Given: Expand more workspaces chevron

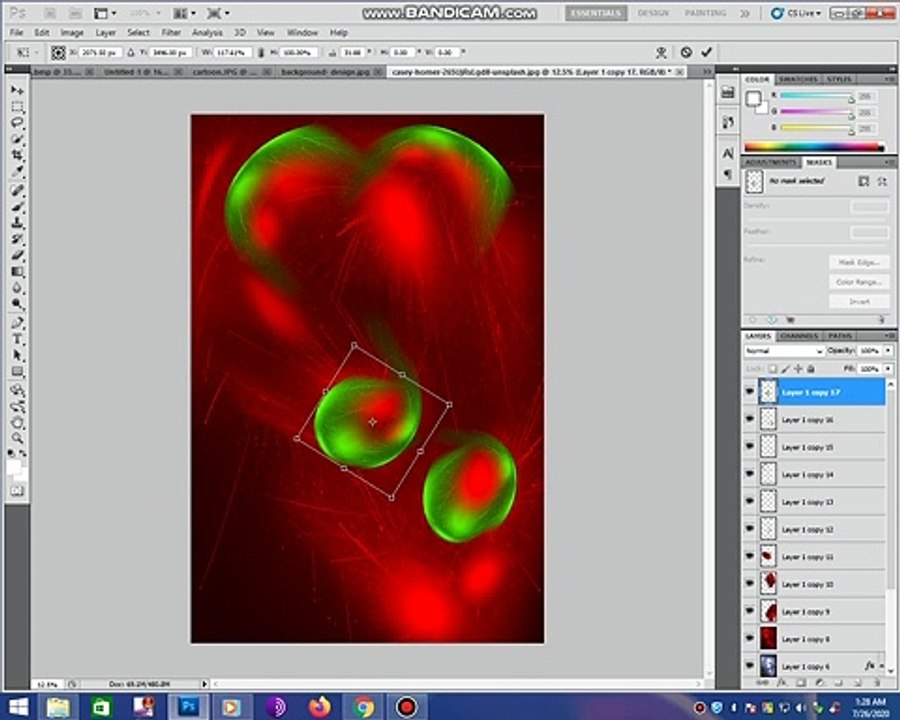Looking at the screenshot, I should (744, 13).
